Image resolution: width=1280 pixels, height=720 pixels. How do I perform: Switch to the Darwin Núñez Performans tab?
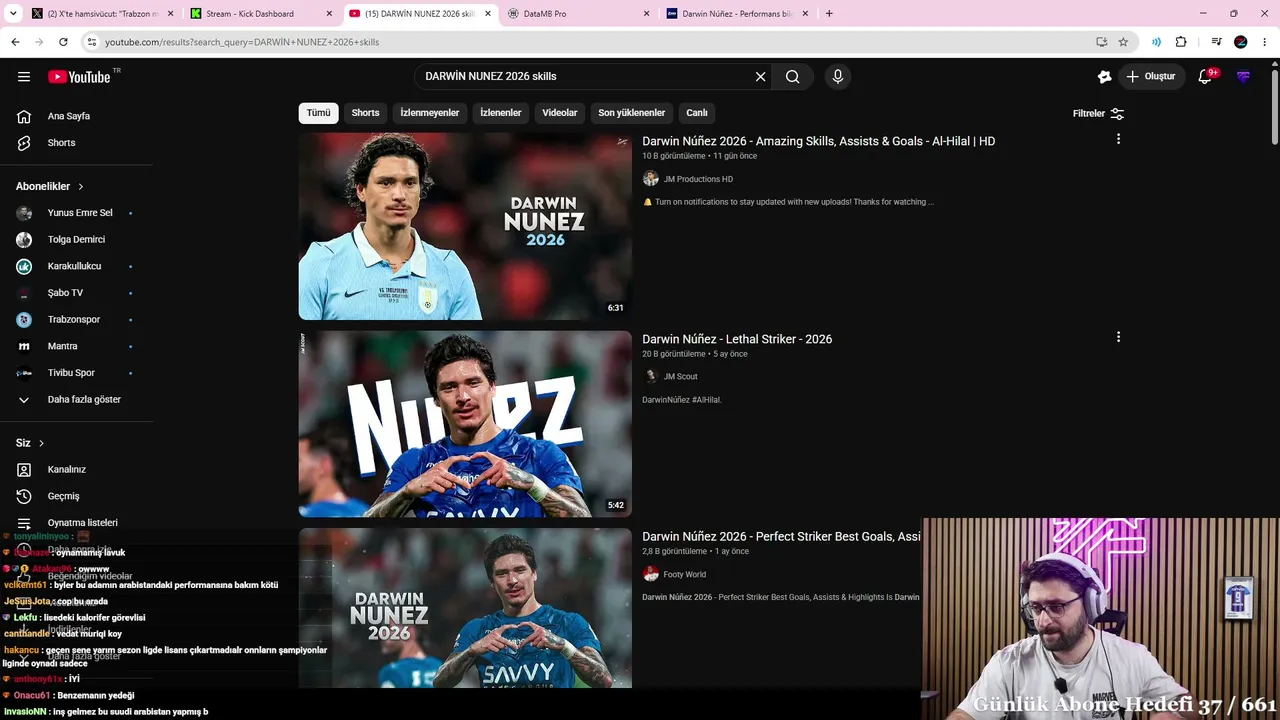738,14
